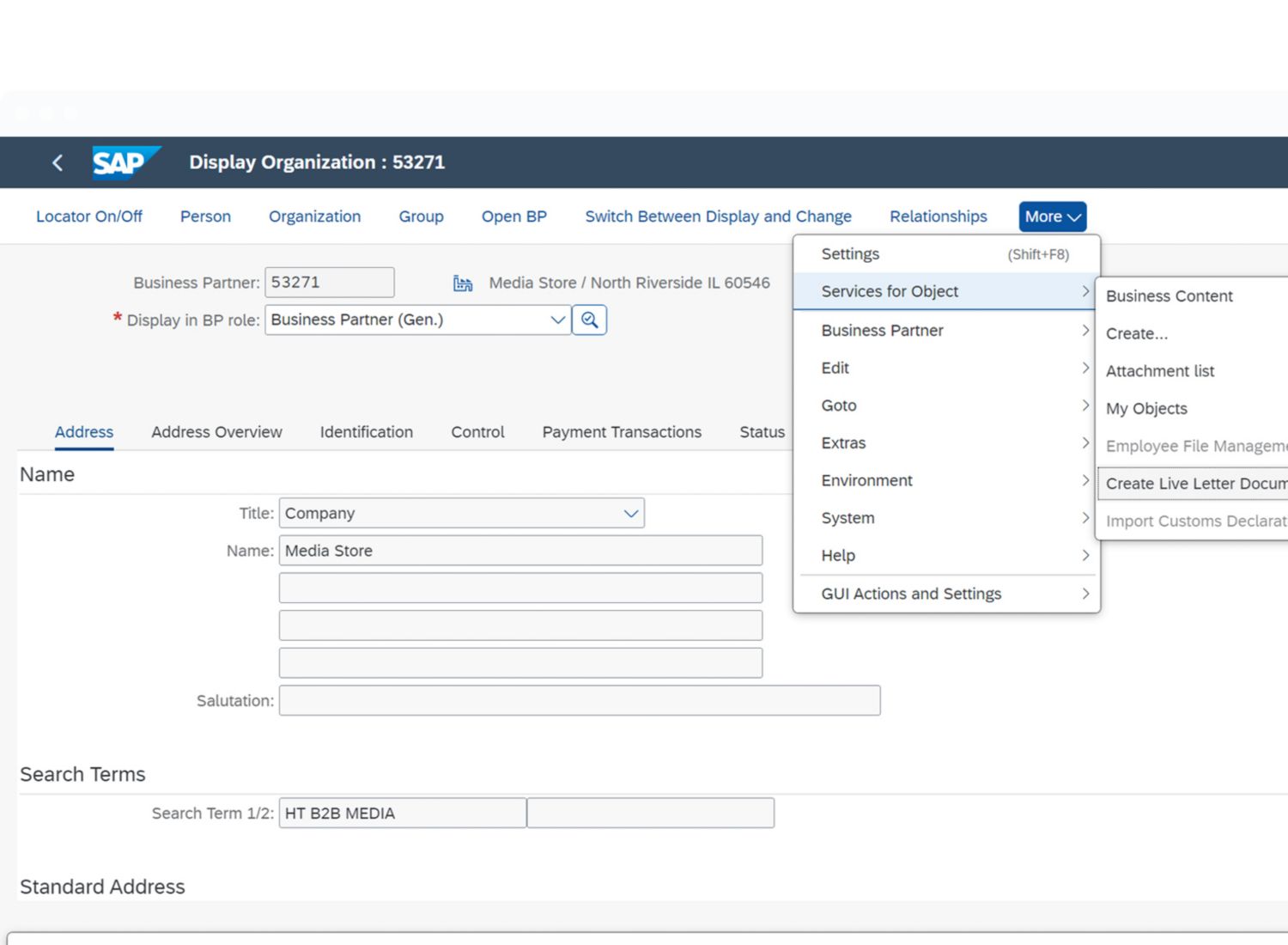Click the Open BP button

[x=513, y=216]
